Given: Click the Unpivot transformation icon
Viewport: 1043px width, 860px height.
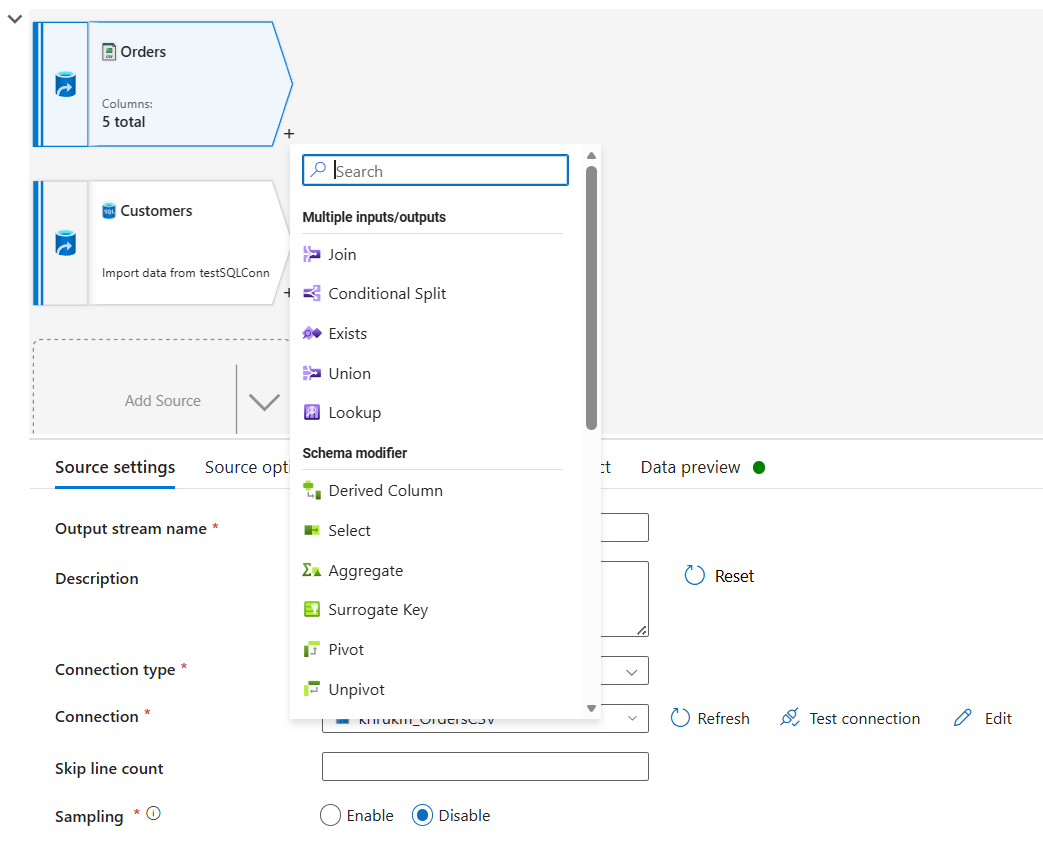Looking at the screenshot, I should (311, 689).
